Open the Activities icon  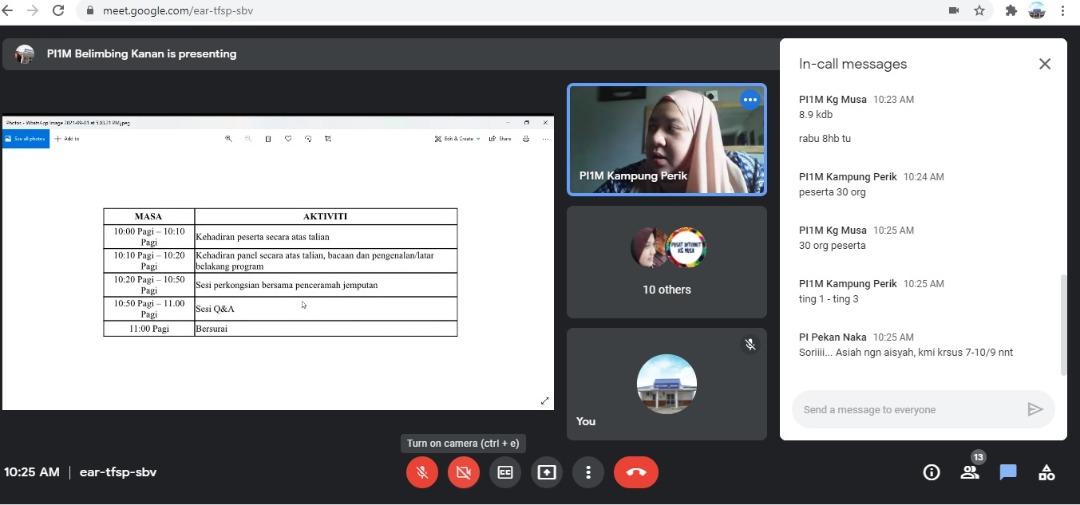pyautogui.click(x=1046, y=472)
